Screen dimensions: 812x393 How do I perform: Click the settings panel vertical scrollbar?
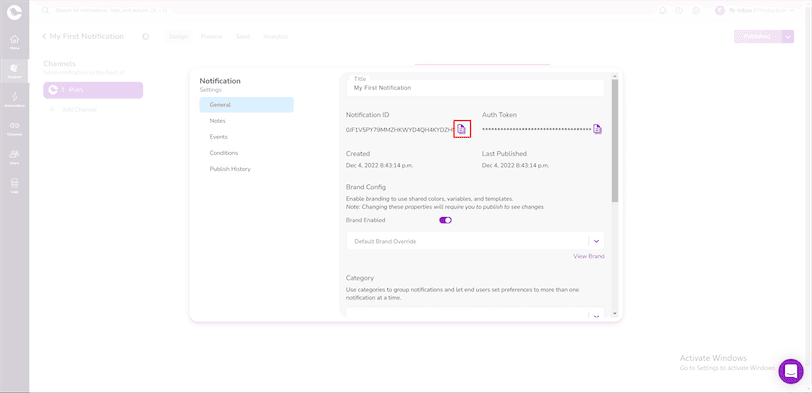pyautogui.click(x=615, y=141)
